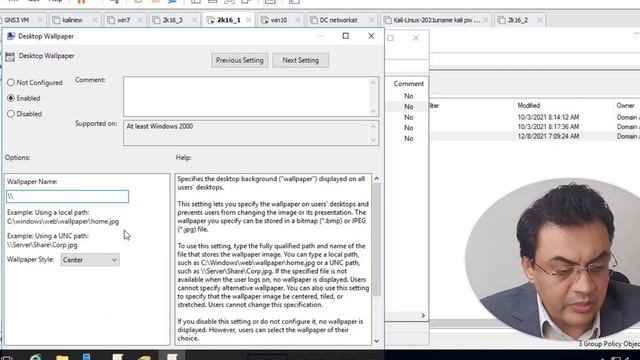This screenshot has height=360, width=640.
Task: Click the Modified column header
Action: pos(529,105)
